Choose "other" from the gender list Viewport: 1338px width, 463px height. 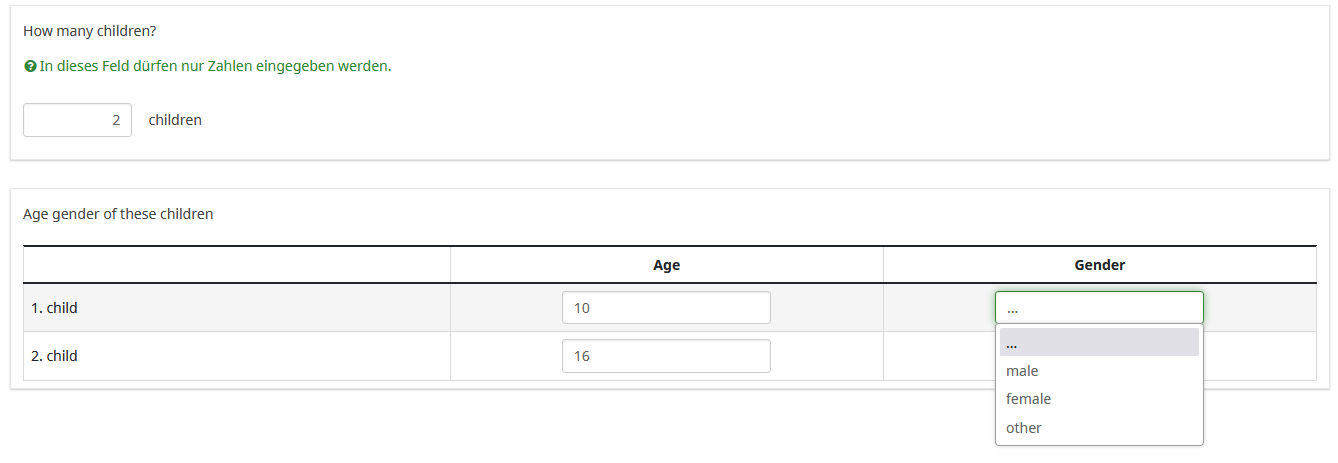pyautogui.click(x=1024, y=428)
